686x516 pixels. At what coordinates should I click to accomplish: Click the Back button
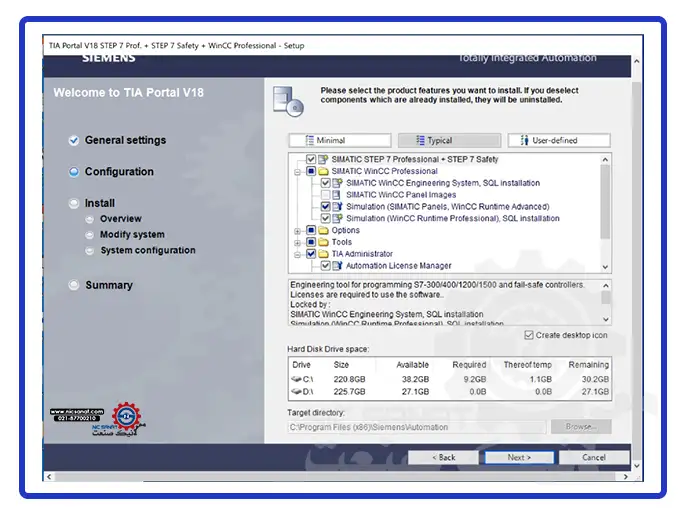coord(443,457)
